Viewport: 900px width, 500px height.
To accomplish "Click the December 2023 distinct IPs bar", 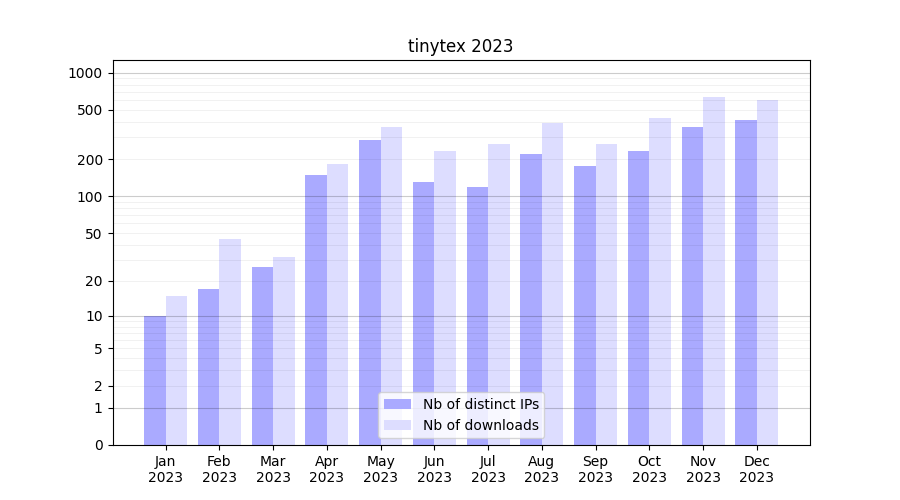I will coord(746,282).
